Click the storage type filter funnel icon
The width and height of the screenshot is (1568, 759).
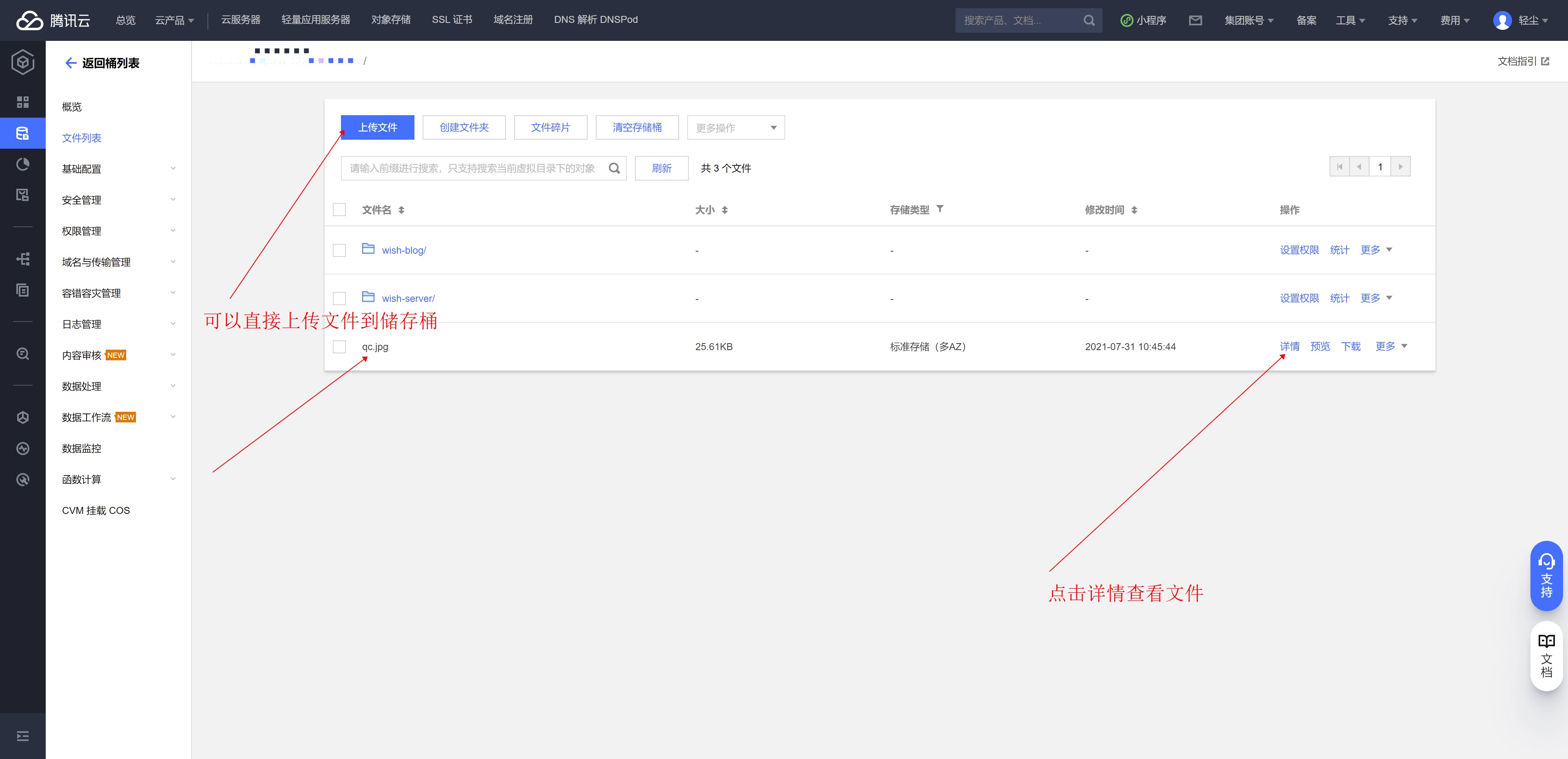(940, 209)
